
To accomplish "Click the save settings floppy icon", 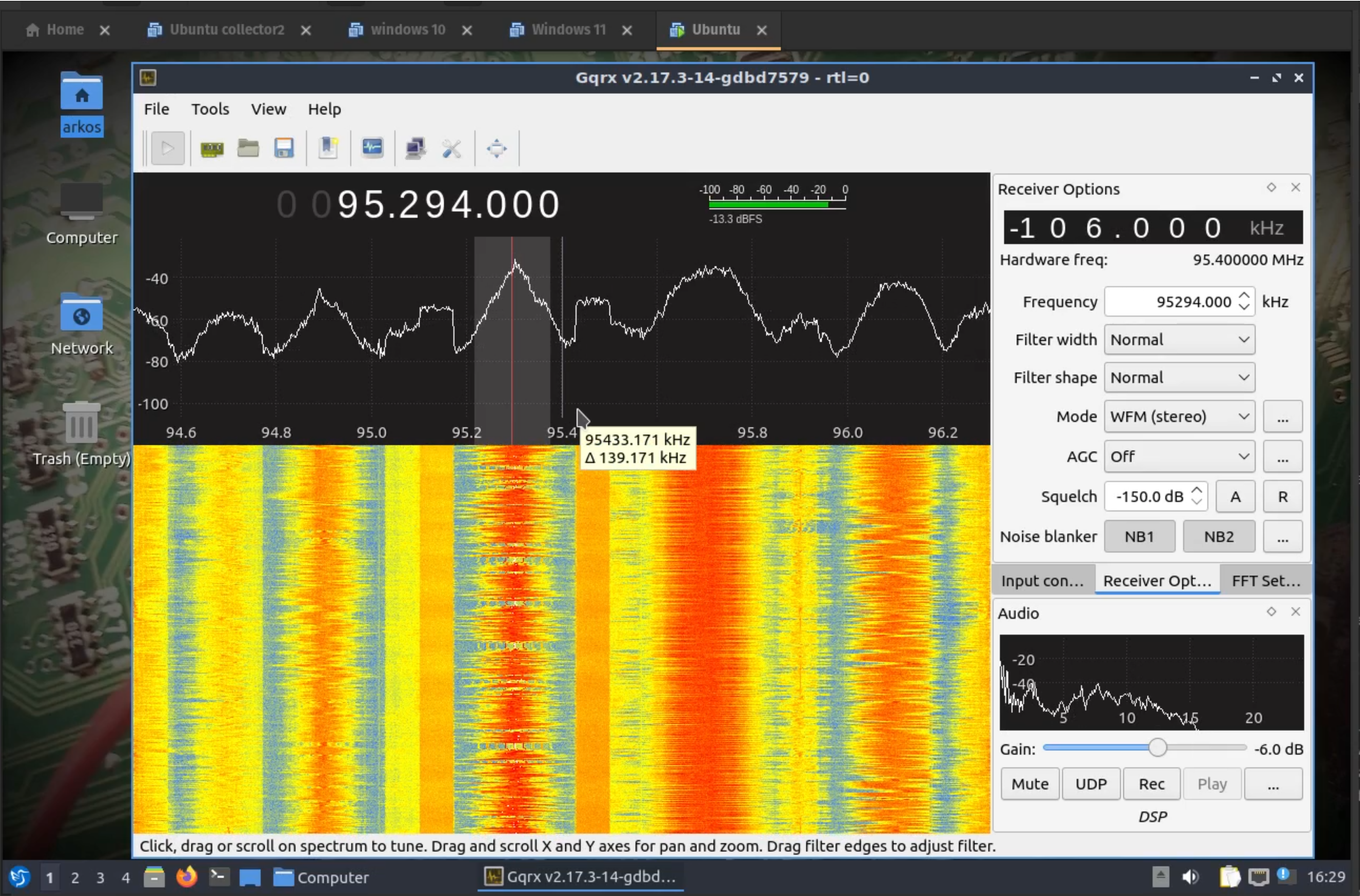I will click(284, 149).
